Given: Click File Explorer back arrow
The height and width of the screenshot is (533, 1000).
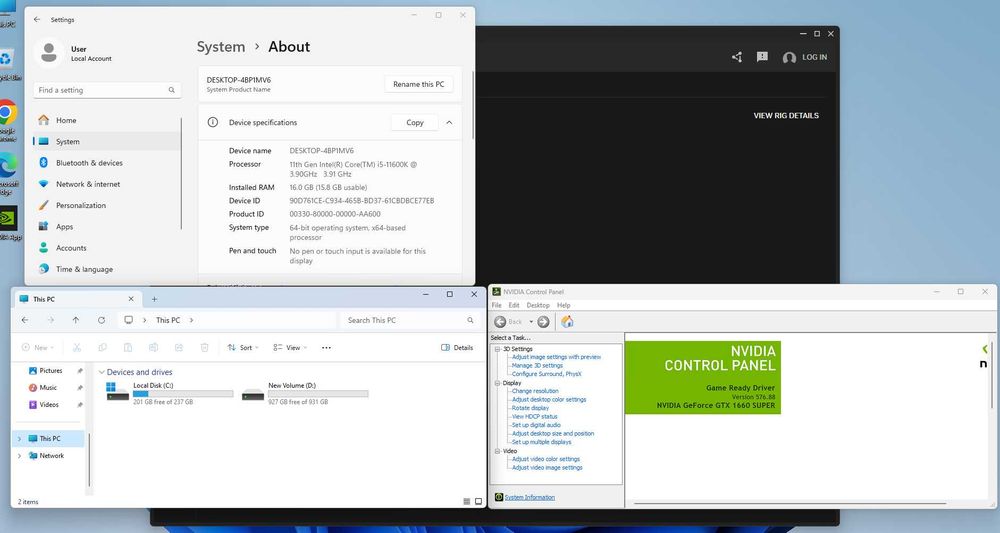Looking at the screenshot, I should tap(25, 320).
